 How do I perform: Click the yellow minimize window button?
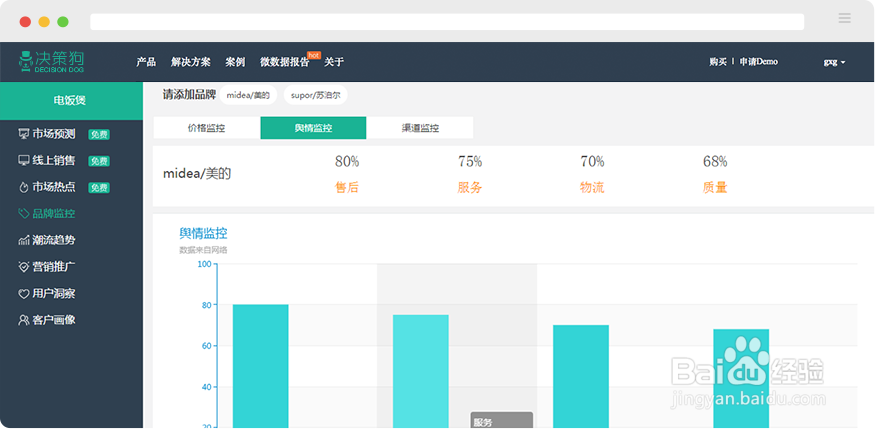44,22
